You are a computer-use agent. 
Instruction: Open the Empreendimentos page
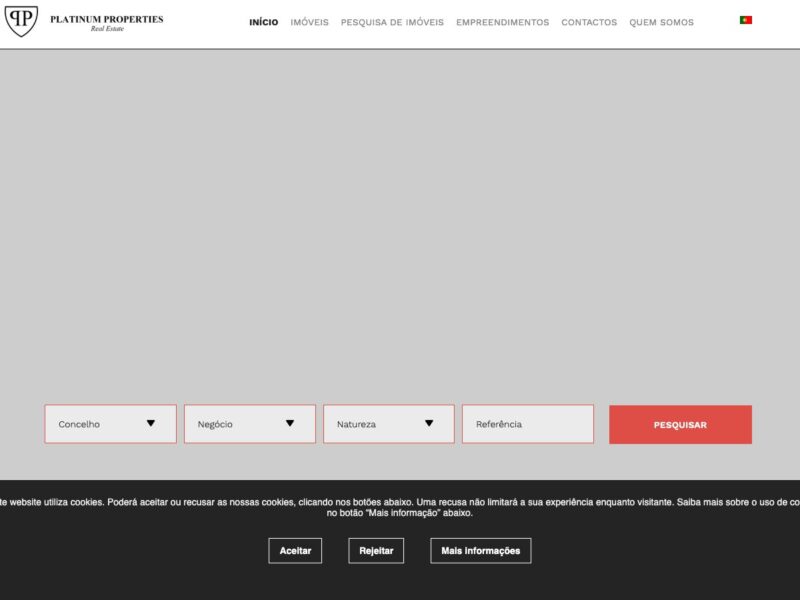click(x=503, y=22)
